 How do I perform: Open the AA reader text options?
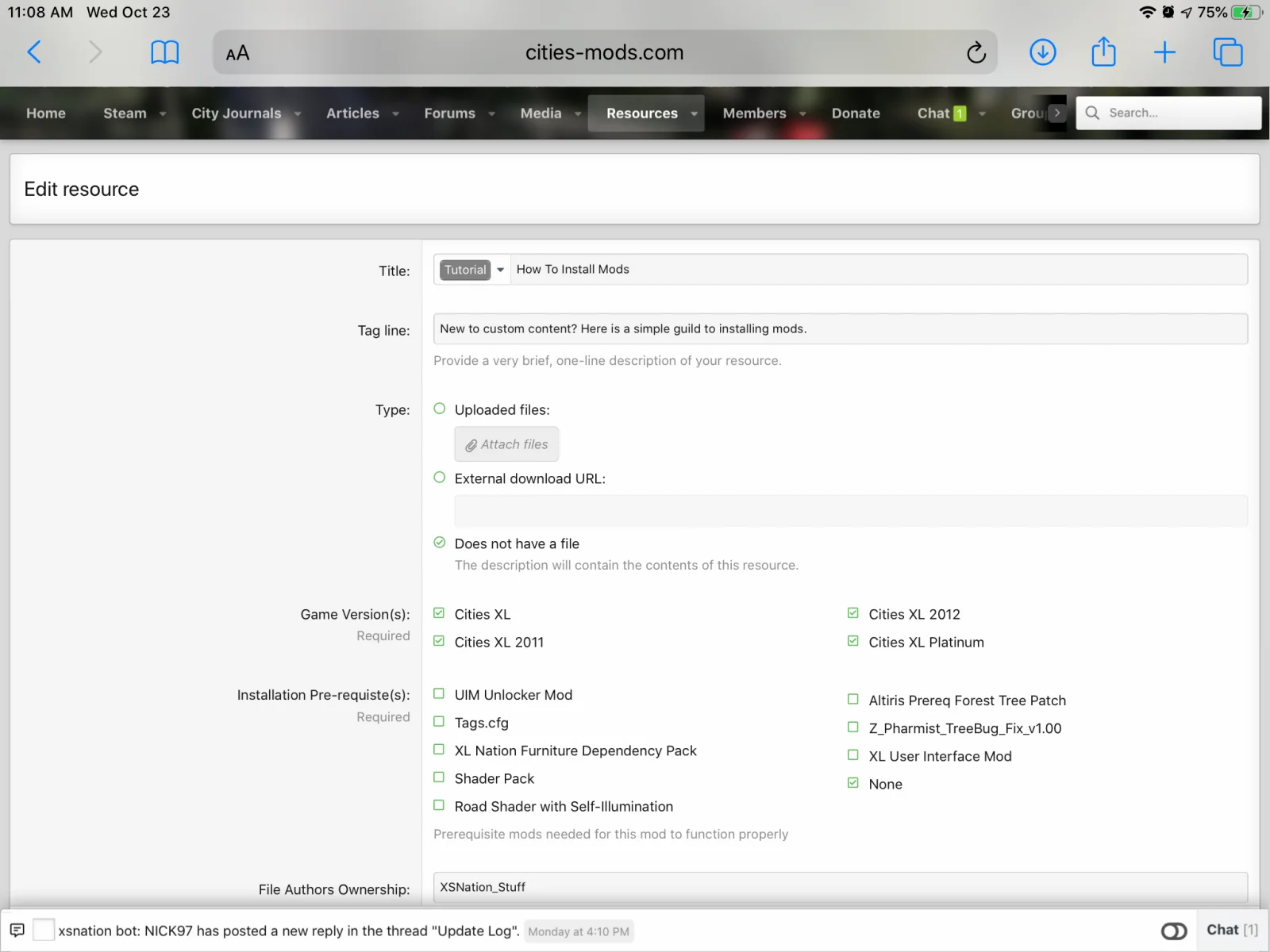(x=237, y=53)
